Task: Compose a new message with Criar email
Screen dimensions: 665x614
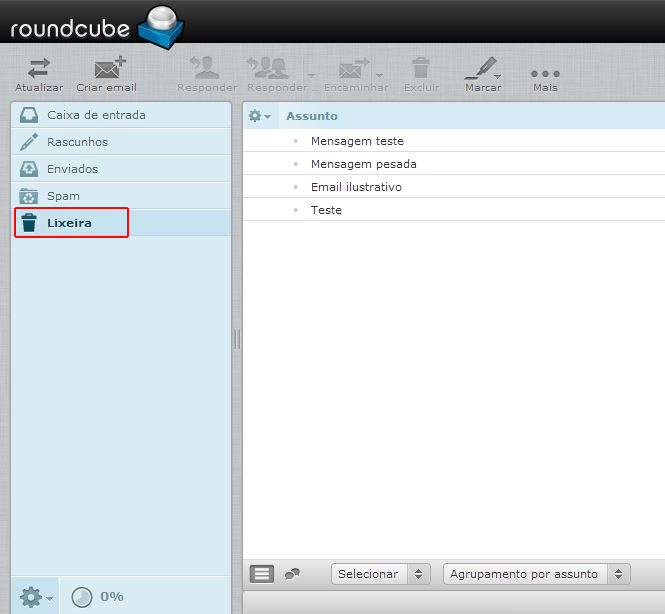Action: pos(107,69)
